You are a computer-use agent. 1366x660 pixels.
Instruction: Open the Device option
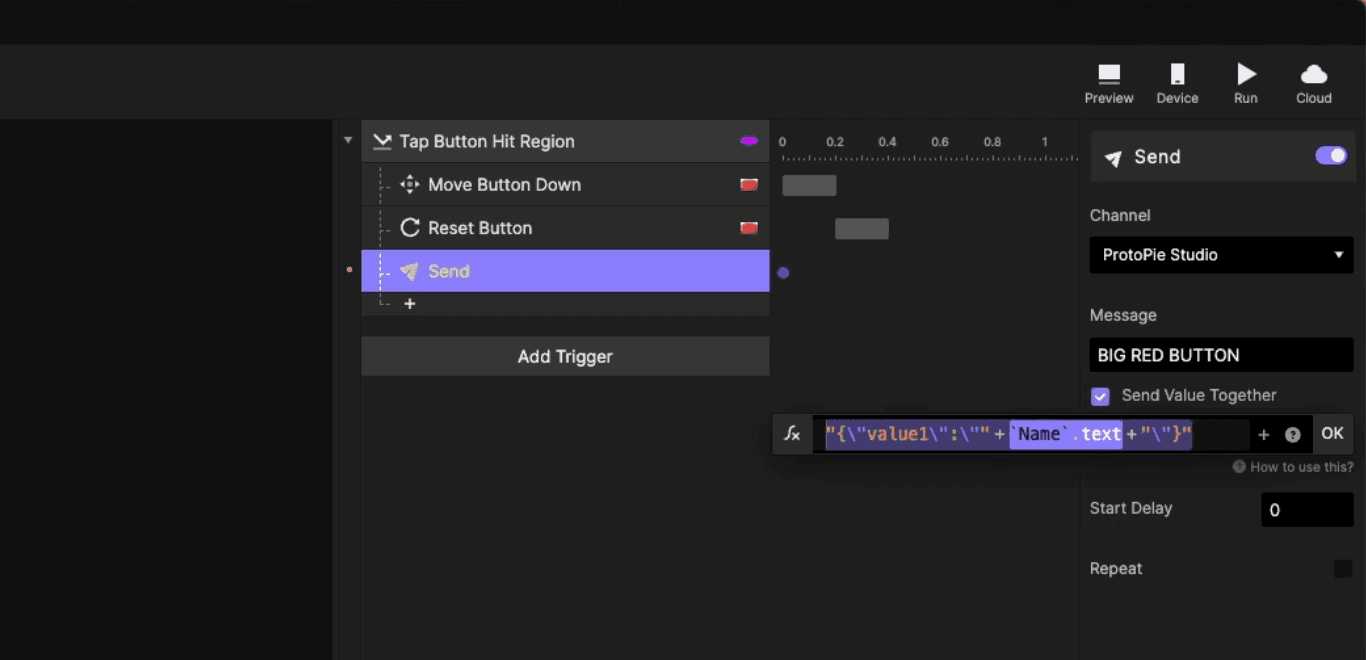[x=1177, y=84]
